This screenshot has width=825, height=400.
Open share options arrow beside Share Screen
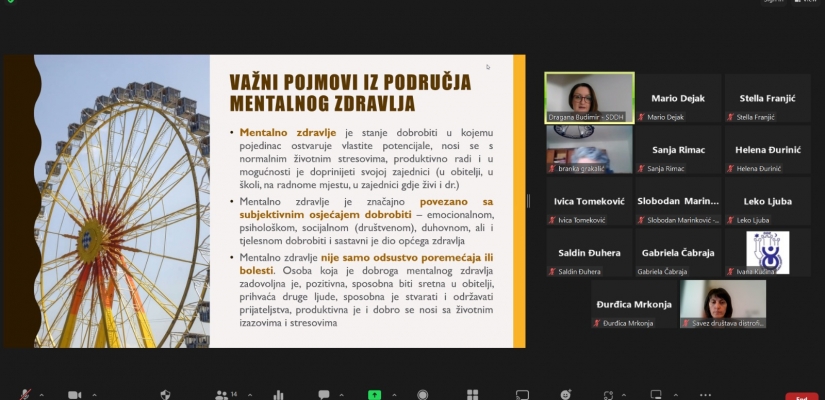(x=394, y=395)
